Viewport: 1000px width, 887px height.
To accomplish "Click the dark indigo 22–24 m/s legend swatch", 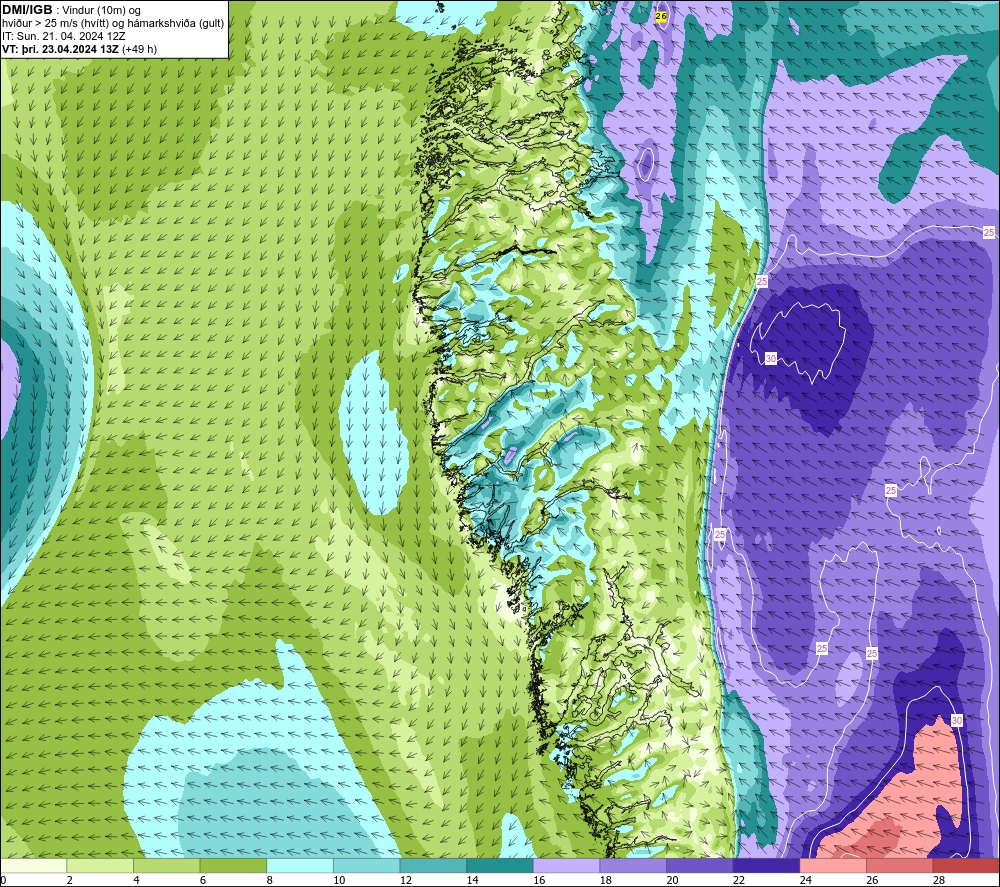I will (767, 865).
